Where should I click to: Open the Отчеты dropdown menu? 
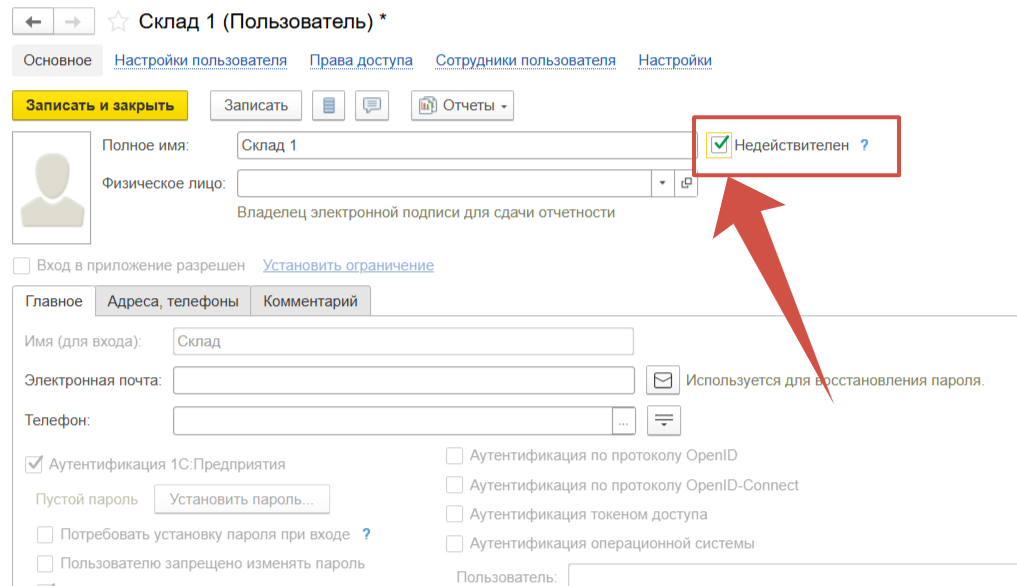(462, 105)
